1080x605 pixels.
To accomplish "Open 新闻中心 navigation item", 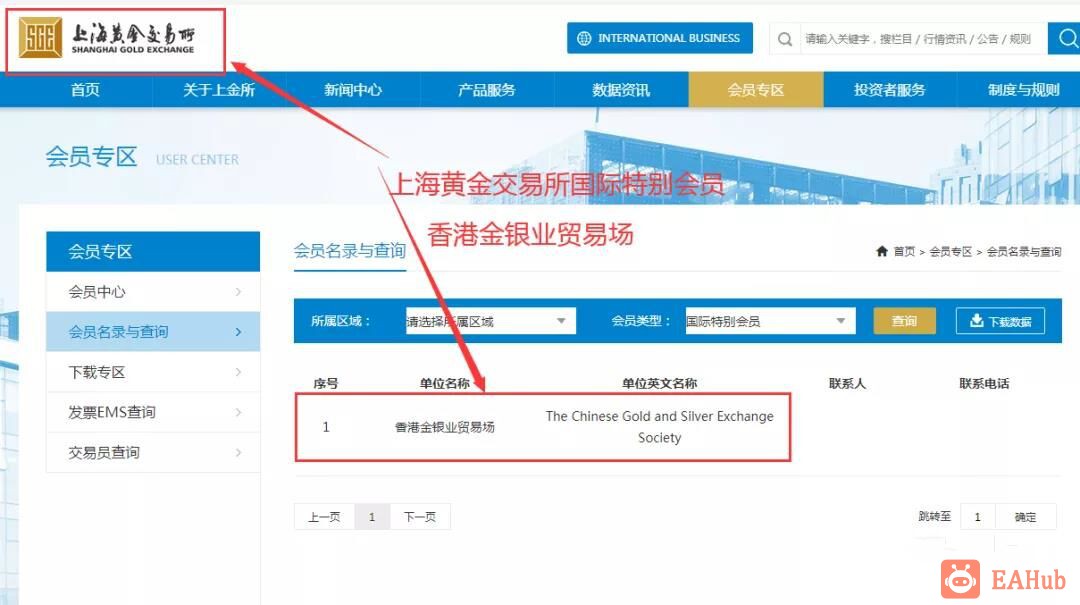I will tap(353, 90).
